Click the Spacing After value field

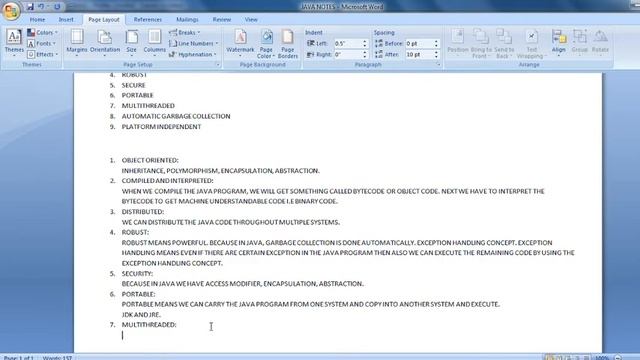pos(419,54)
